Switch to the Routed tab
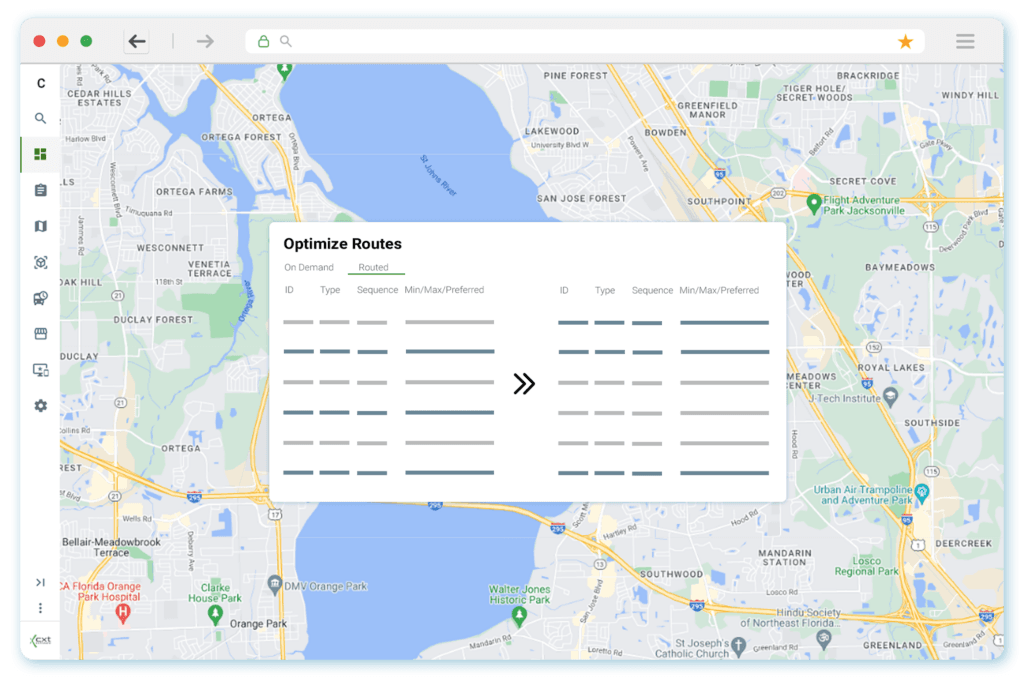 [x=375, y=267]
